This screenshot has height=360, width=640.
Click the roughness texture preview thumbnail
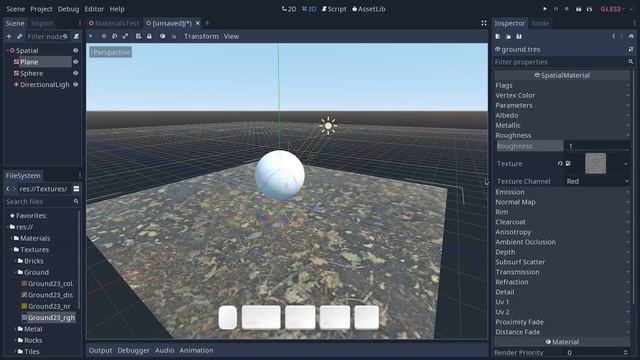pyautogui.click(x=596, y=164)
